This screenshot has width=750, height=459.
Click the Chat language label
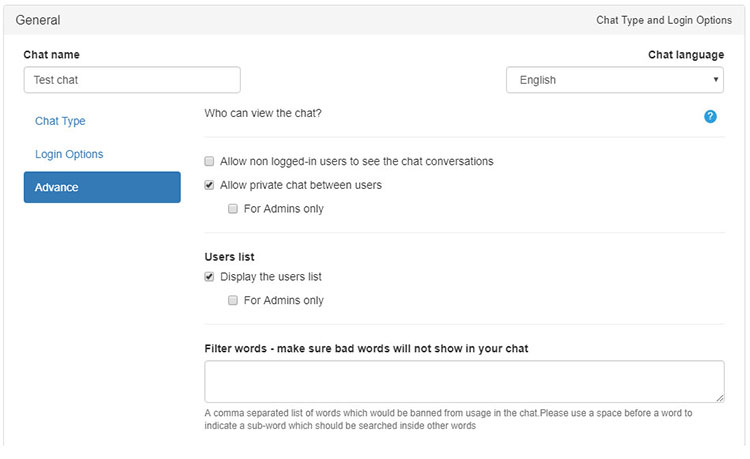(686, 54)
